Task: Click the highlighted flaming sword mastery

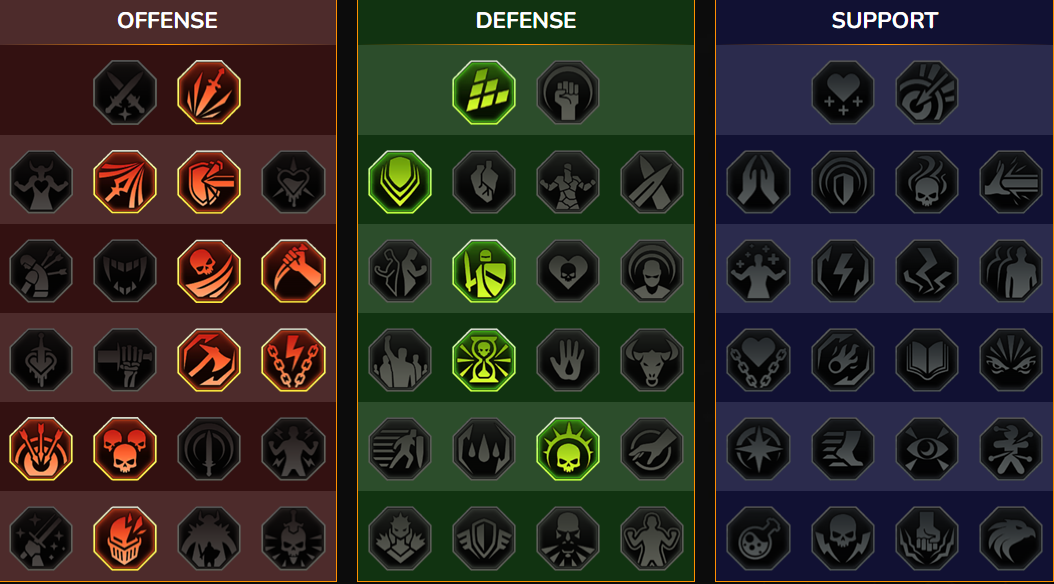Action: point(209,93)
